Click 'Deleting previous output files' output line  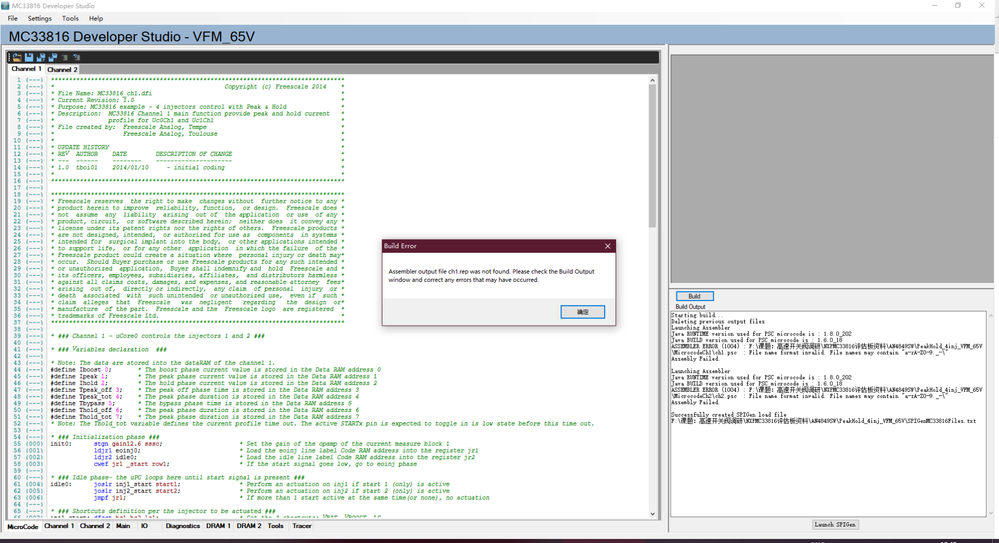pyautogui.click(x=717, y=322)
